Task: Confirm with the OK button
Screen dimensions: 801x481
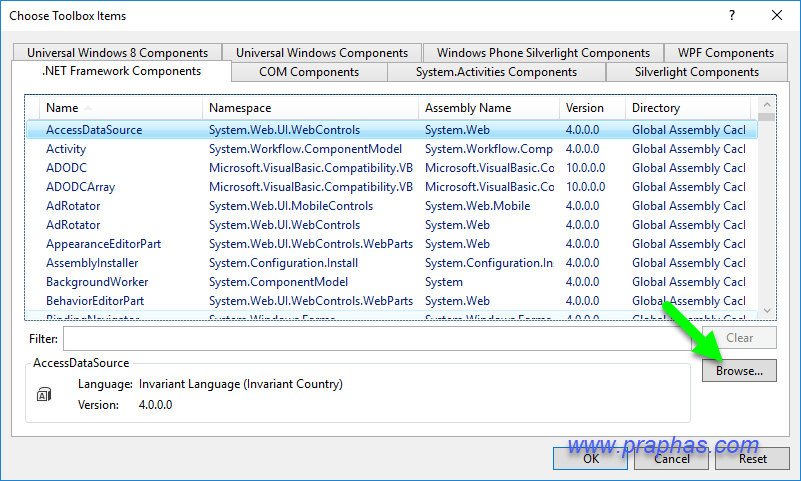Action: (591, 459)
